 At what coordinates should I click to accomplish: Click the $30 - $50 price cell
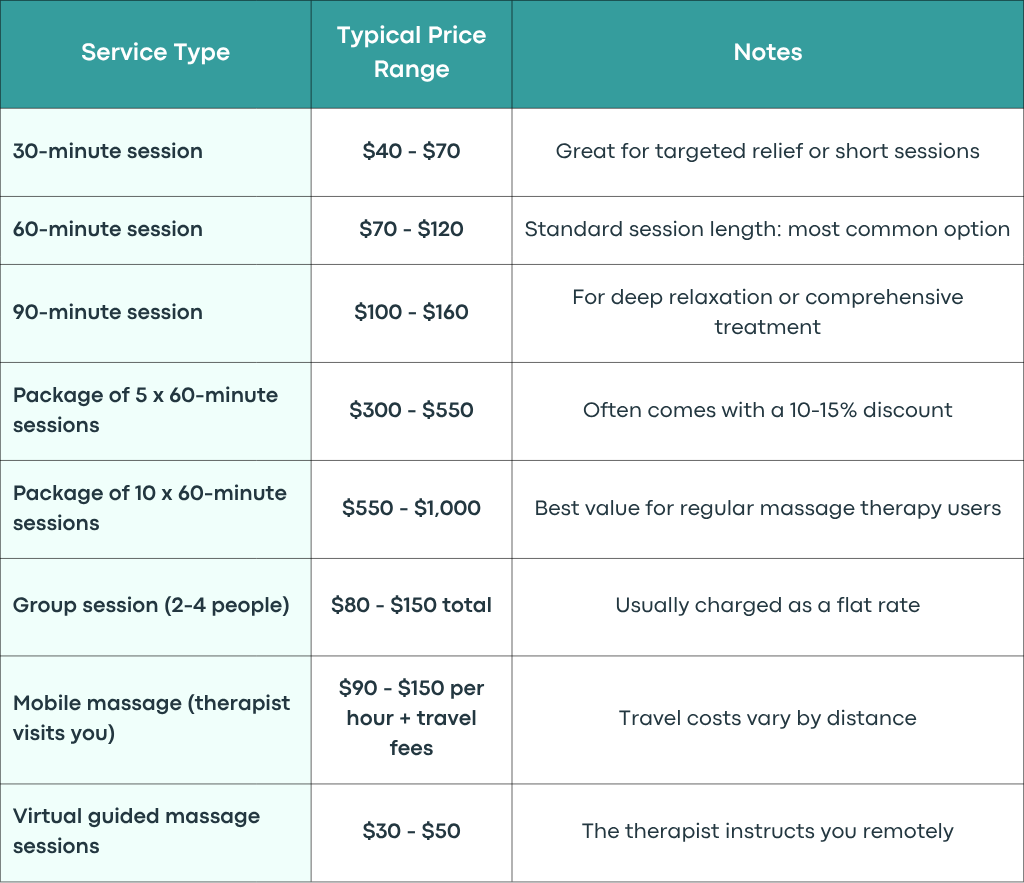pyautogui.click(x=411, y=831)
